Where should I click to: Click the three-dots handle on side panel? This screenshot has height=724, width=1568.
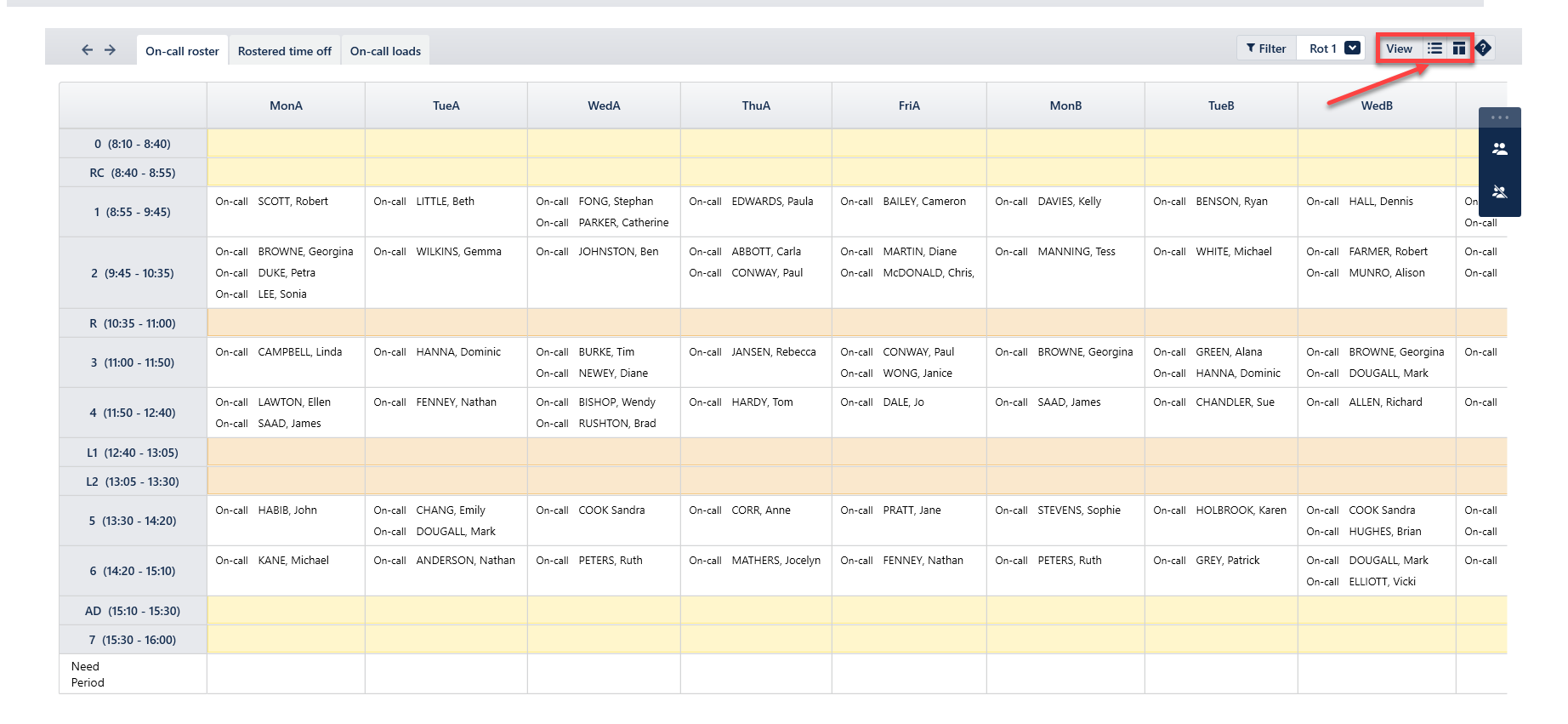(1500, 117)
